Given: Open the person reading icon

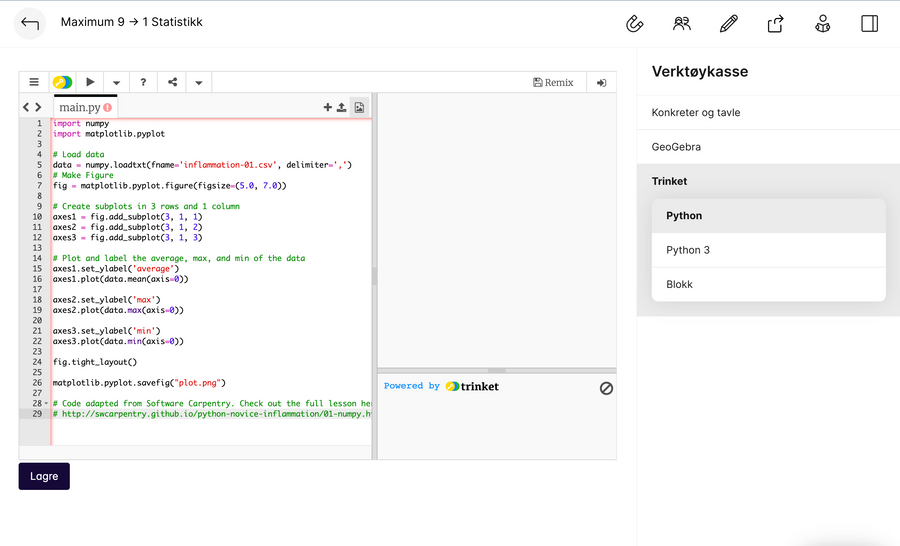Looking at the screenshot, I should click(823, 24).
